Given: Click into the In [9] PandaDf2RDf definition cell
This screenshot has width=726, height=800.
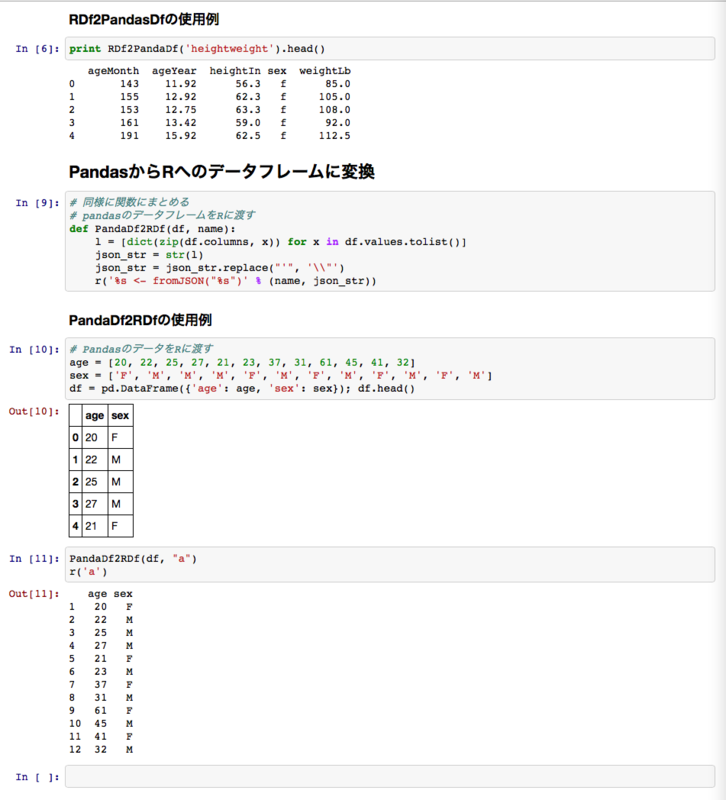Looking at the screenshot, I should [x=390, y=241].
